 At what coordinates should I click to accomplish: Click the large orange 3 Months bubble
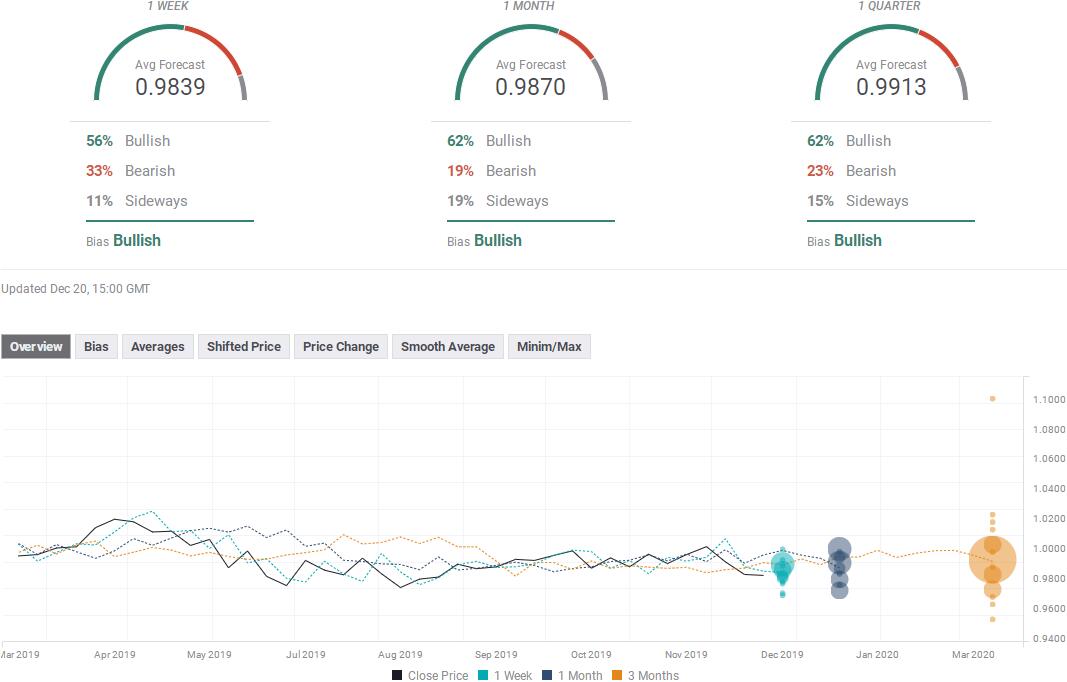tap(992, 559)
